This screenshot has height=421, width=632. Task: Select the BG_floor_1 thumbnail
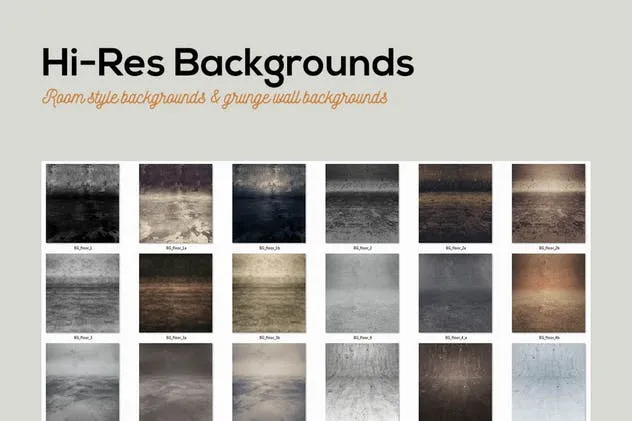click(82, 203)
